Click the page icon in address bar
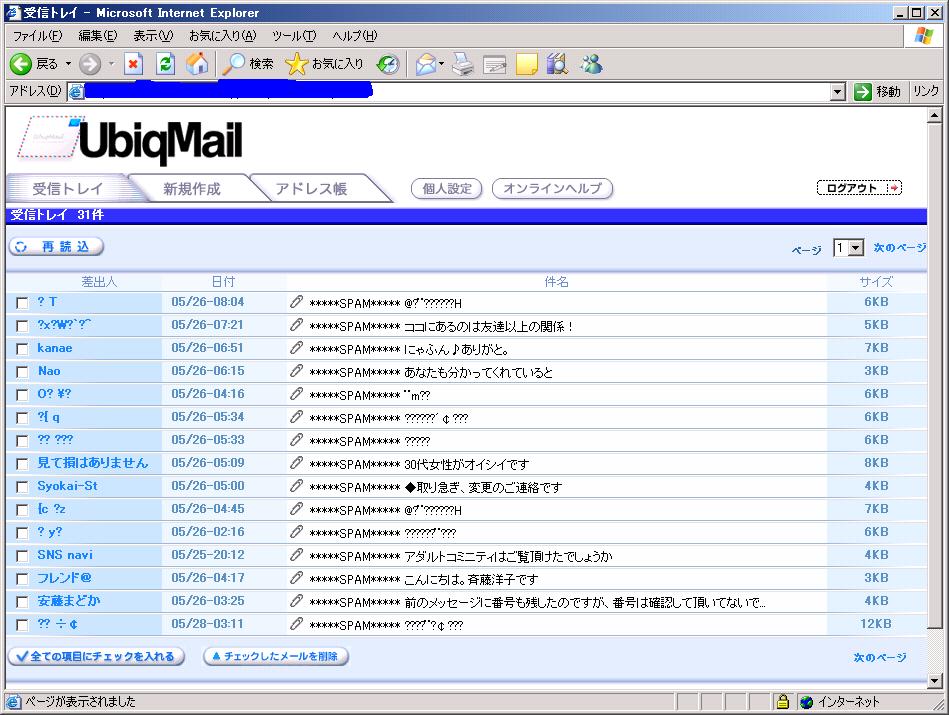This screenshot has width=949, height=715. pos(76,92)
